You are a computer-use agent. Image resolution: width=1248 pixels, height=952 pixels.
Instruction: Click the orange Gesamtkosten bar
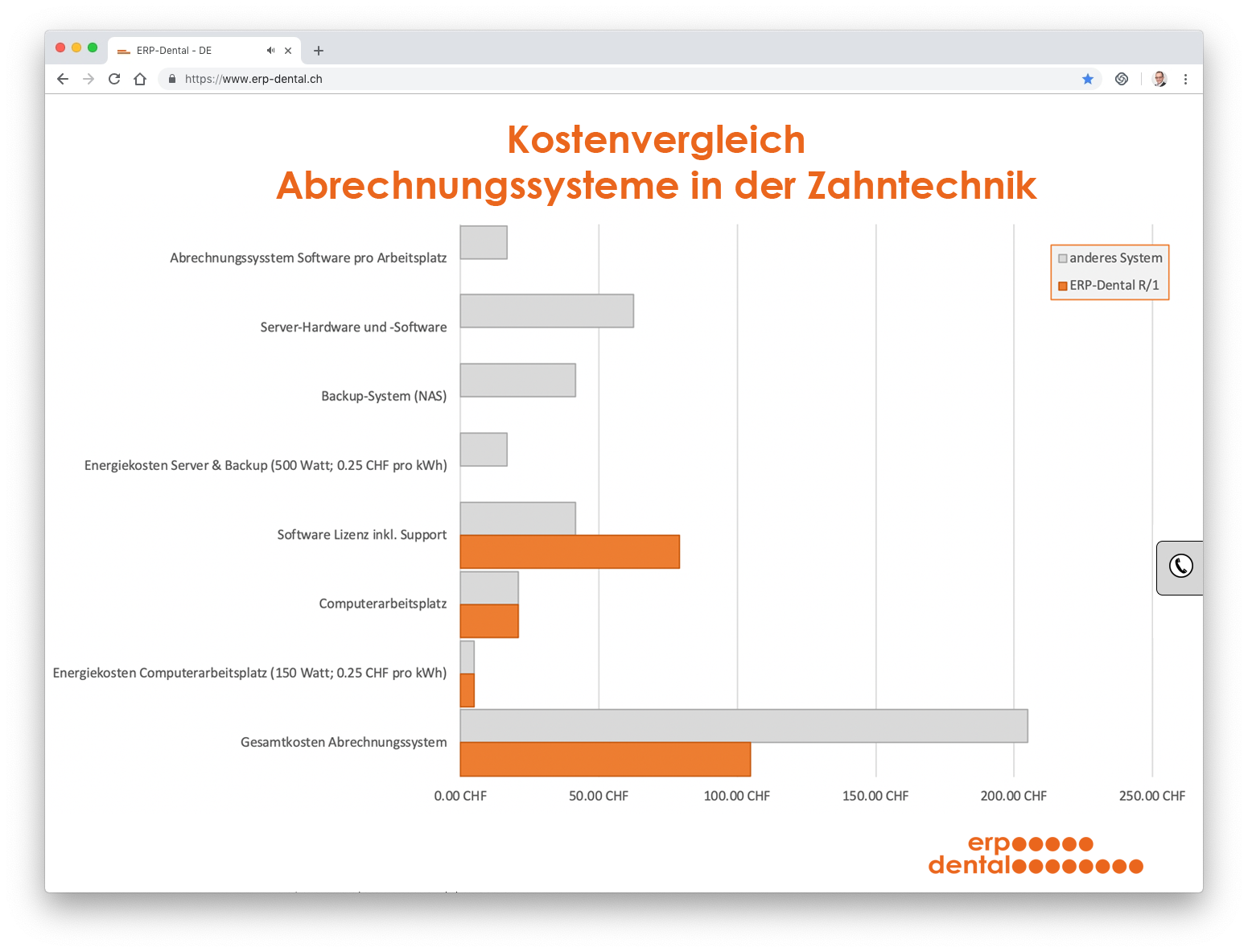pos(605,760)
